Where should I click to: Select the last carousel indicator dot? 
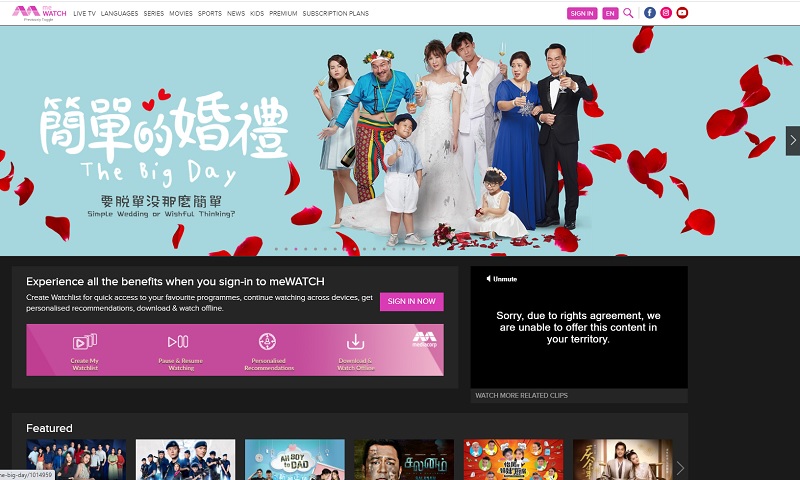[x=423, y=249]
